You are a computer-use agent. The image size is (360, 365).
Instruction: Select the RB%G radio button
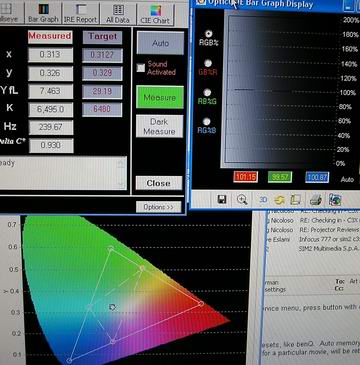pyautogui.click(x=207, y=92)
